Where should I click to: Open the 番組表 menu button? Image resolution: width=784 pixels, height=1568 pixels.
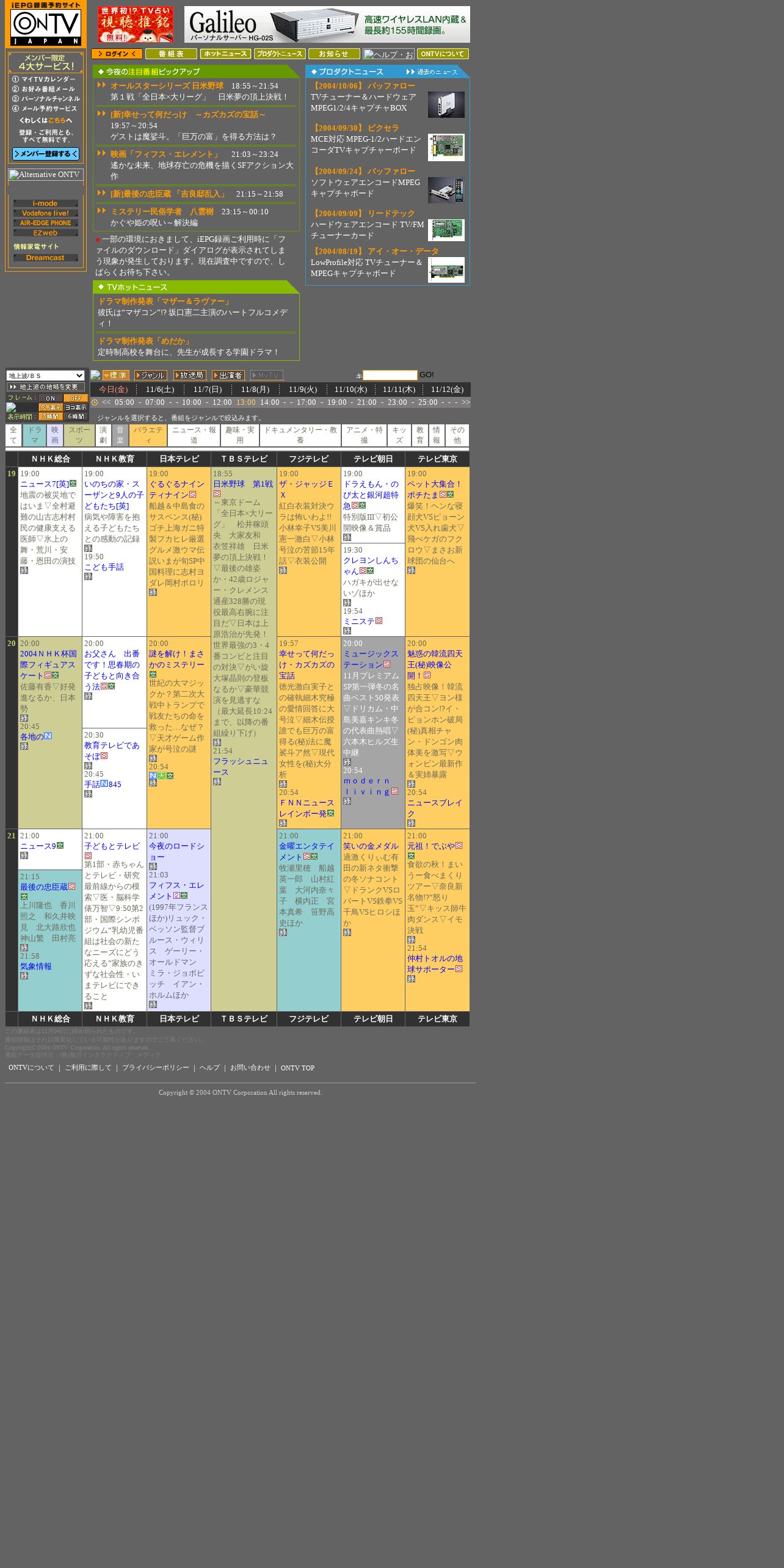pos(171,54)
